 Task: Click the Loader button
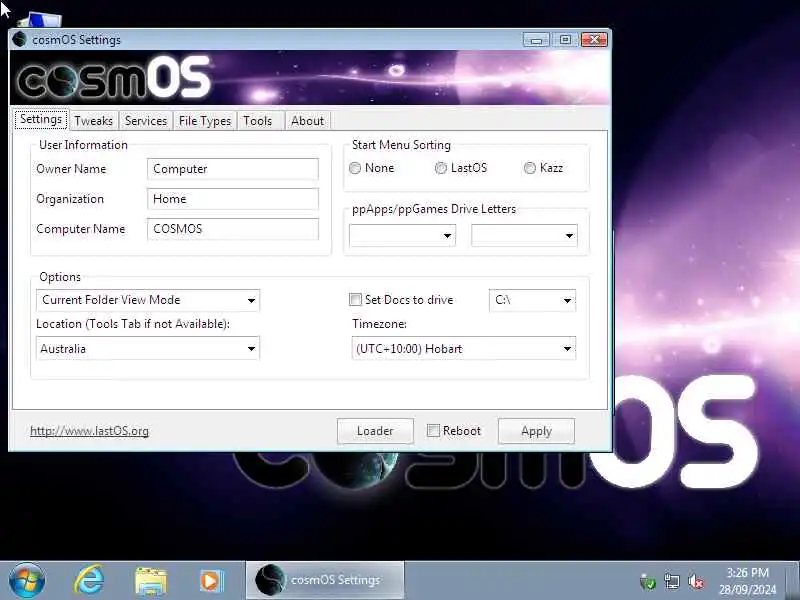point(375,431)
